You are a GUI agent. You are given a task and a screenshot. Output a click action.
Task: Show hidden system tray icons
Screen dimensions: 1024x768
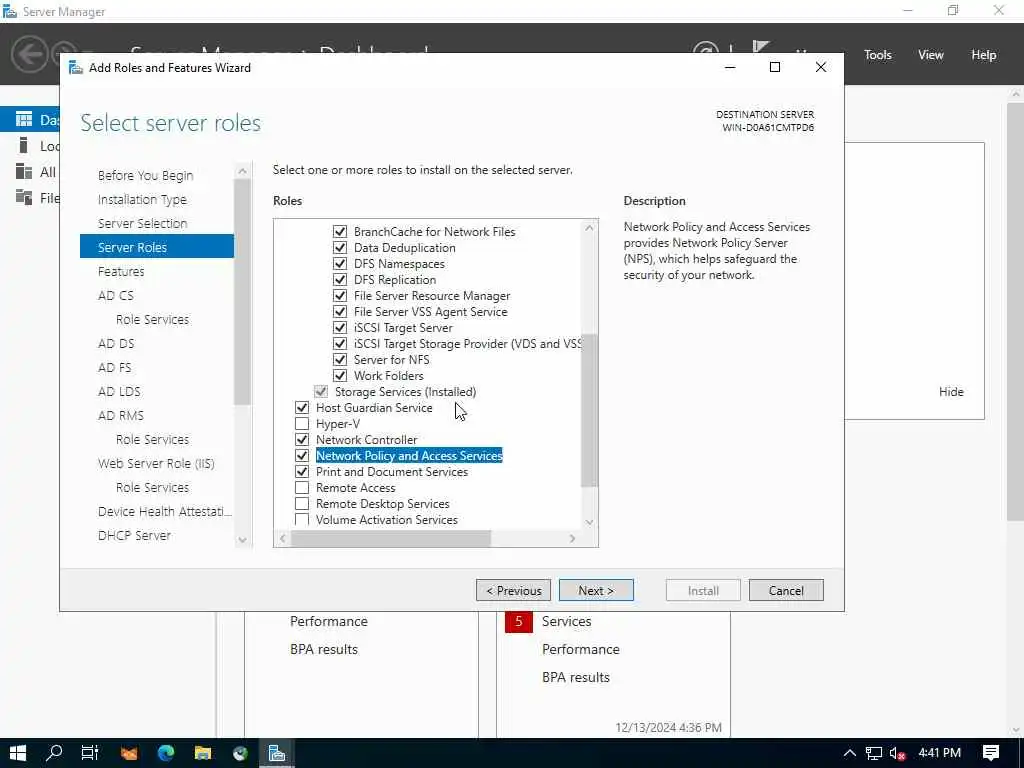point(850,753)
